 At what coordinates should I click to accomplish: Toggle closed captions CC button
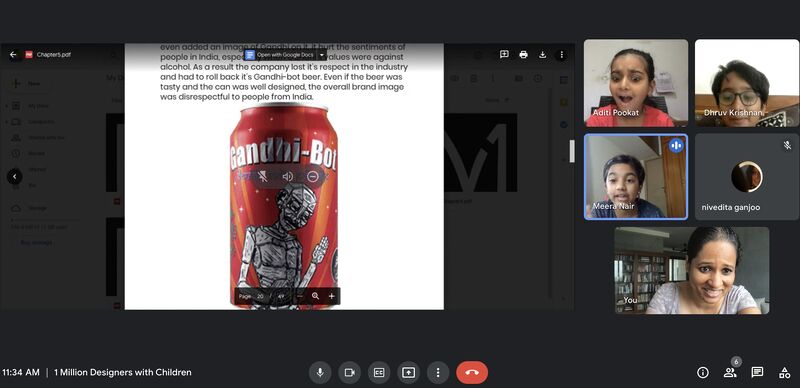[x=379, y=373]
